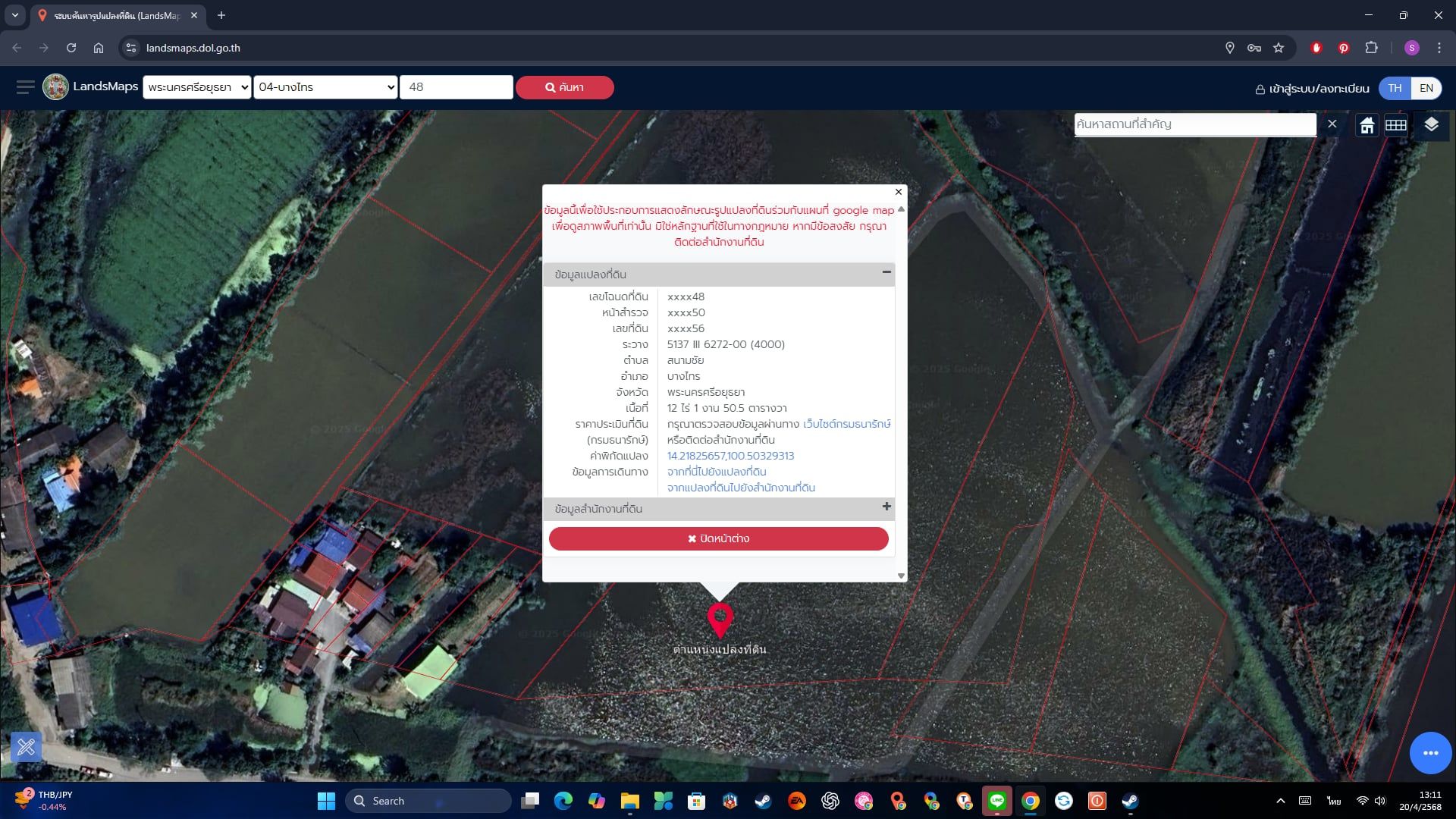Screen dimensions: 1456x819
Task: Click the เข้าสู่ระบบ/ลงทะเบียน login menu item
Action: pos(1312,89)
